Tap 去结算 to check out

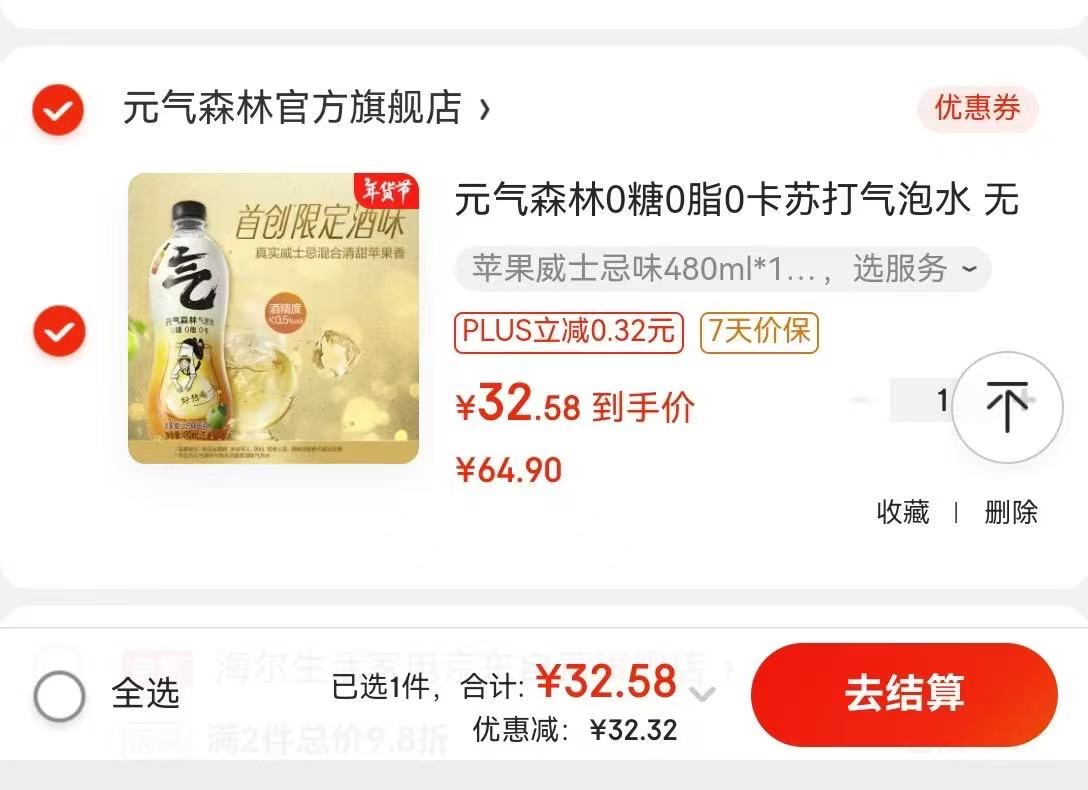coord(904,694)
